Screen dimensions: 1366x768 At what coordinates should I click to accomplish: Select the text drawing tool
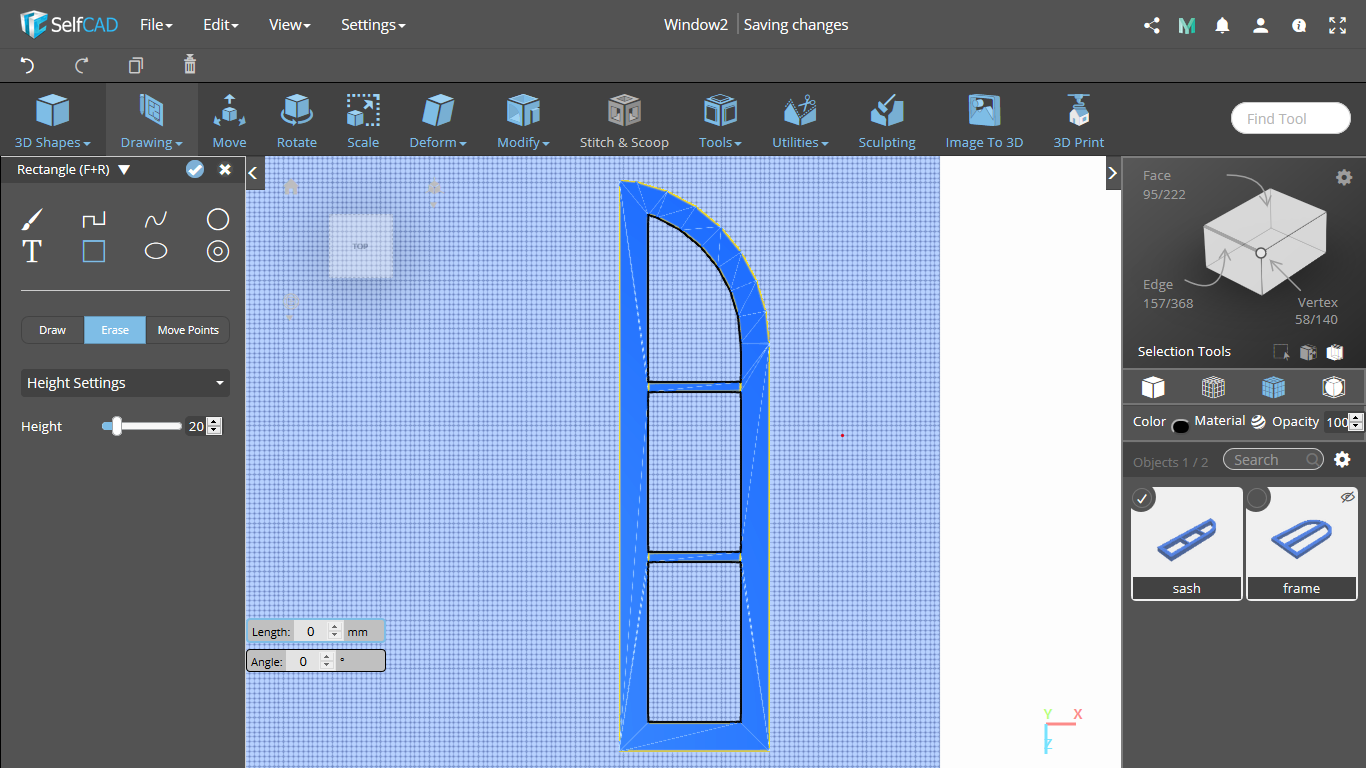pos(32,251)
